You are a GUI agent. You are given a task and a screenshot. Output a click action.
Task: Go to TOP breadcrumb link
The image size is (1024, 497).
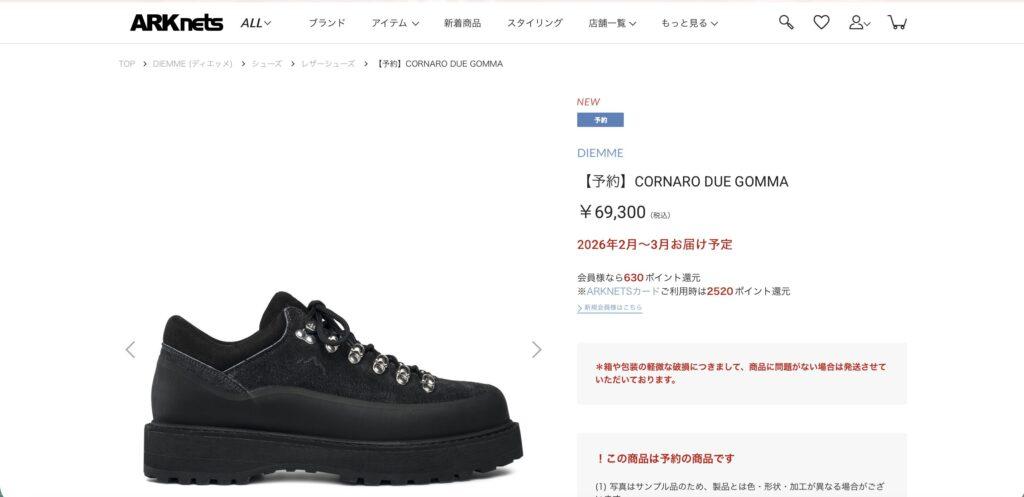coord(127,64)
